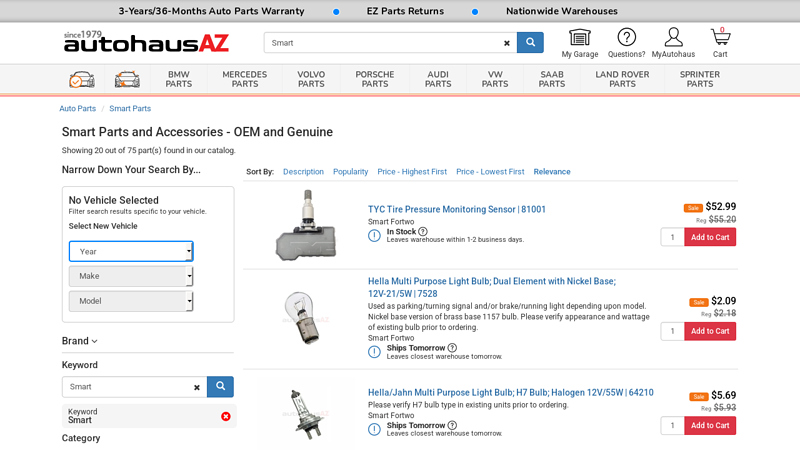Image resolution: width=800 pixels, height=450 pixels.
Task: Open the MyAutohaus account icon
Action: click(x=673, y=43)
